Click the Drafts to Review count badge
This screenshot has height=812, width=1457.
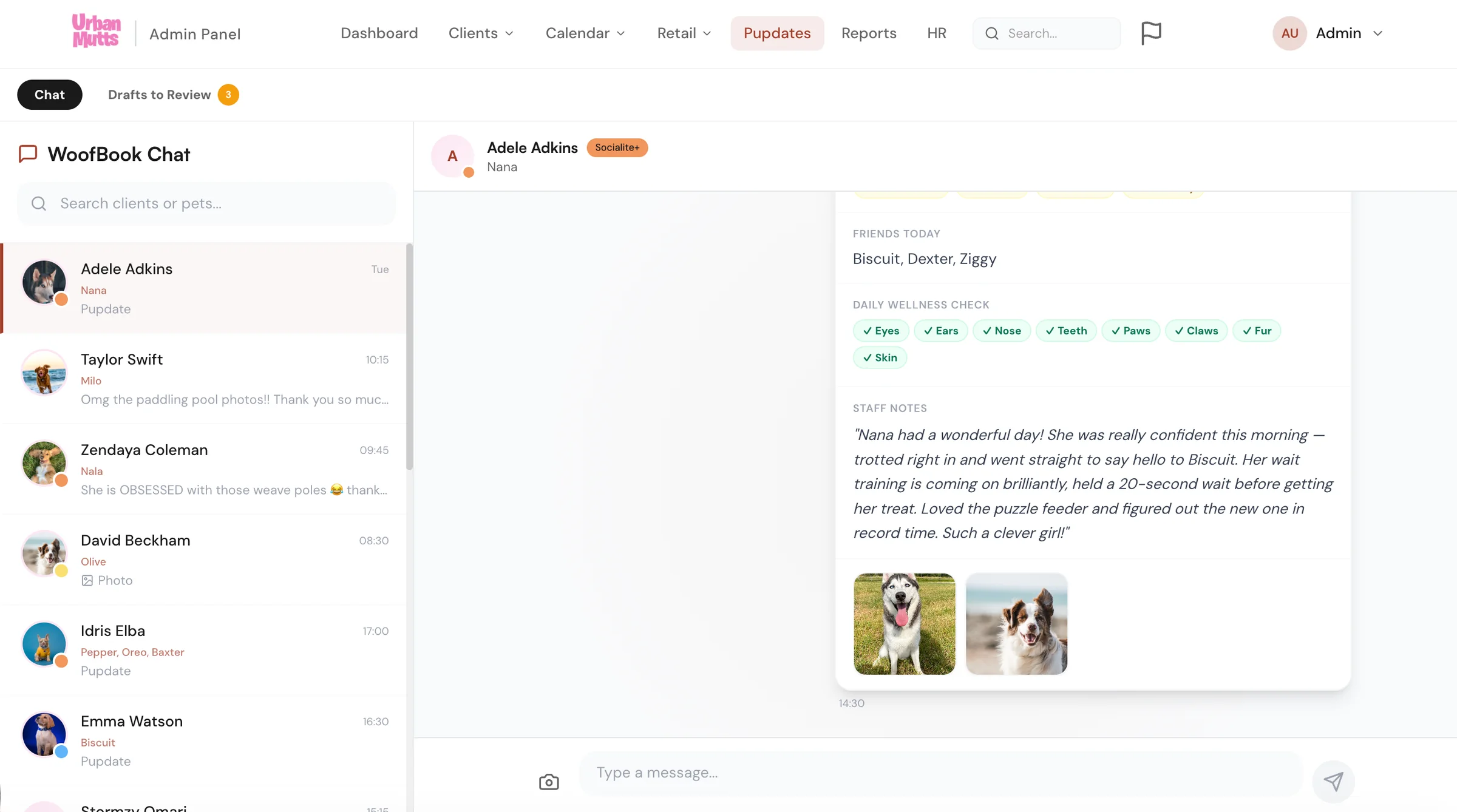pyautogui.click(x=228, y=95)
